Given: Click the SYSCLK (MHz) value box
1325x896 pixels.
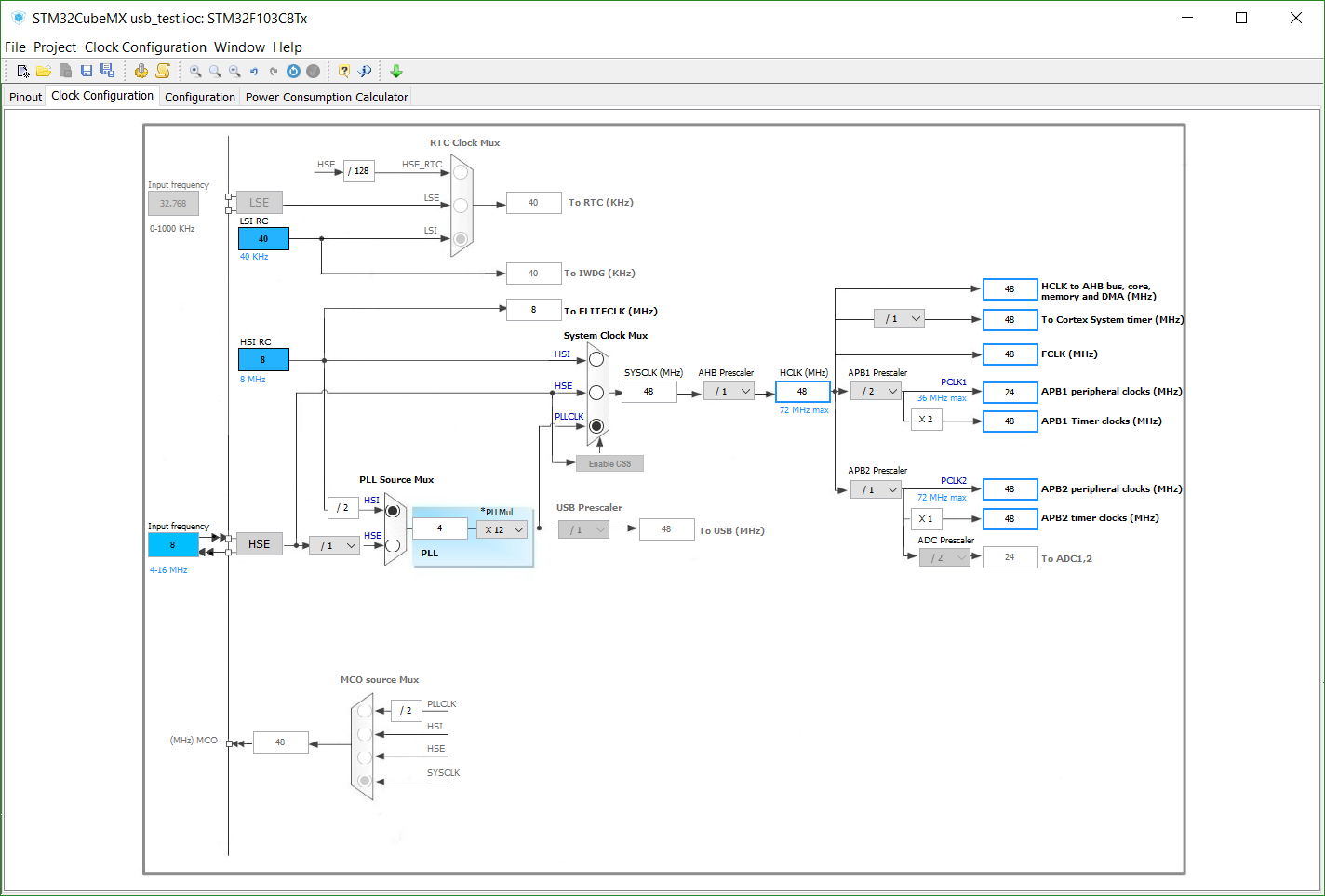Looking at the screenshot, I should 649,392.
